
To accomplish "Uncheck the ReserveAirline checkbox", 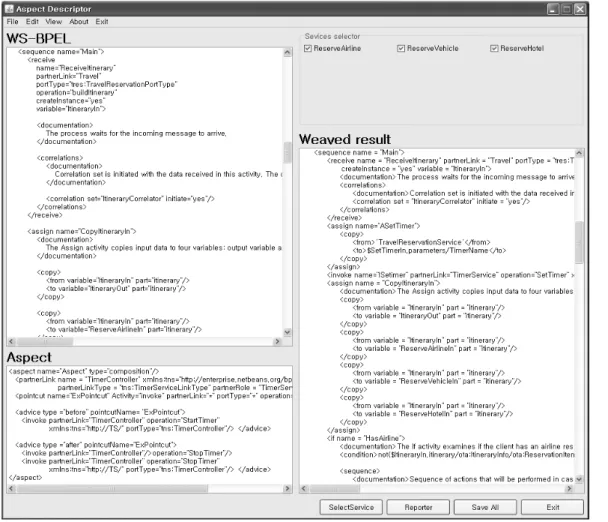I will [308, 48].
